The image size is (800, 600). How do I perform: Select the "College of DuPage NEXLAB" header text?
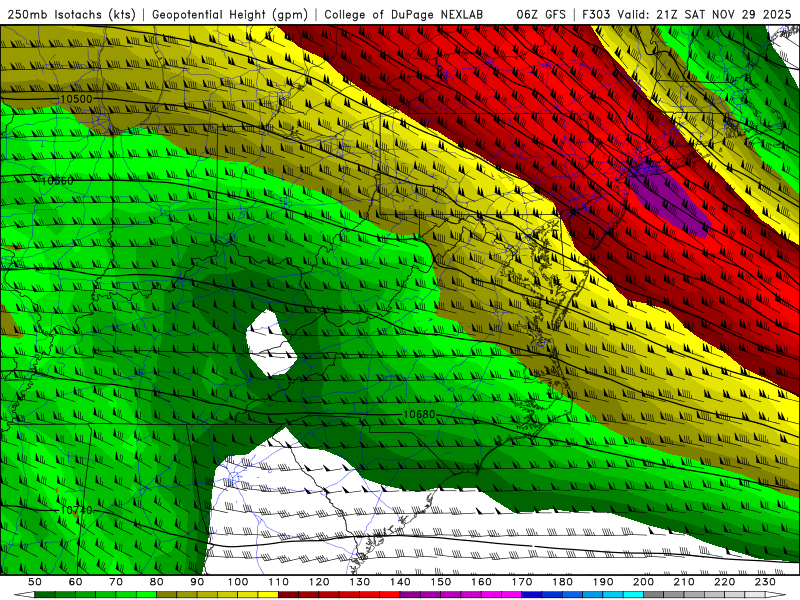pos(404,15)
